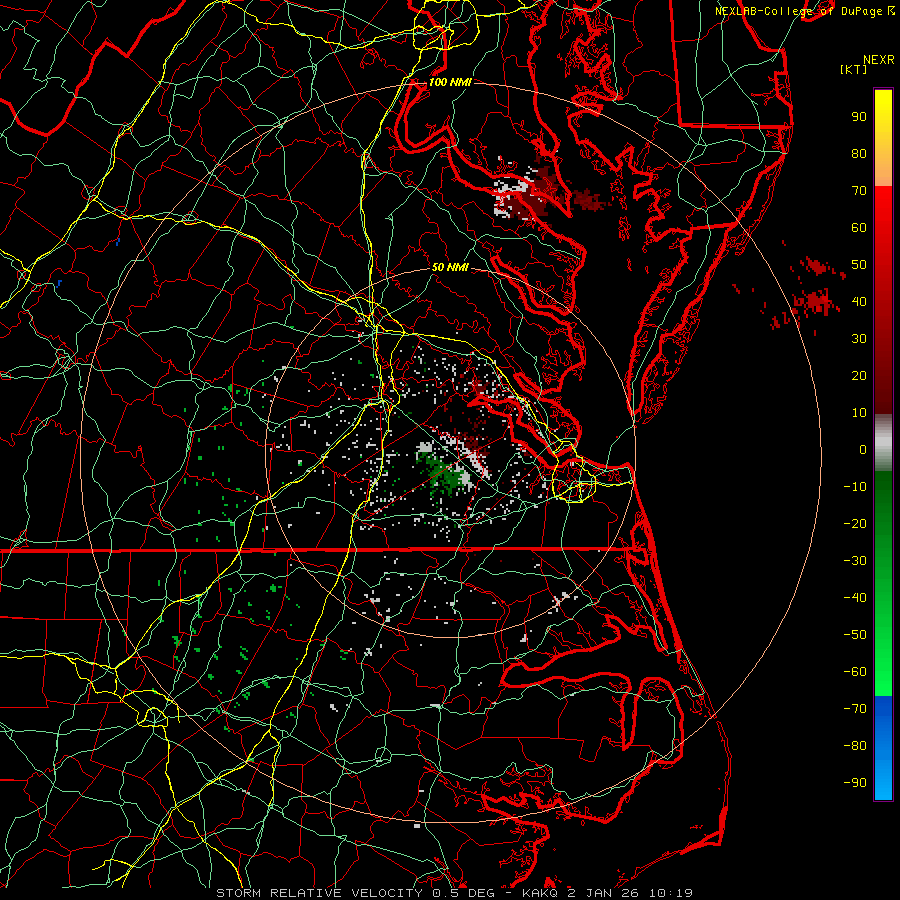Image resolution: width=900 pixels, height=900 pixels.
Task: Click the 20 value on velocity scale
Action: 859,375
